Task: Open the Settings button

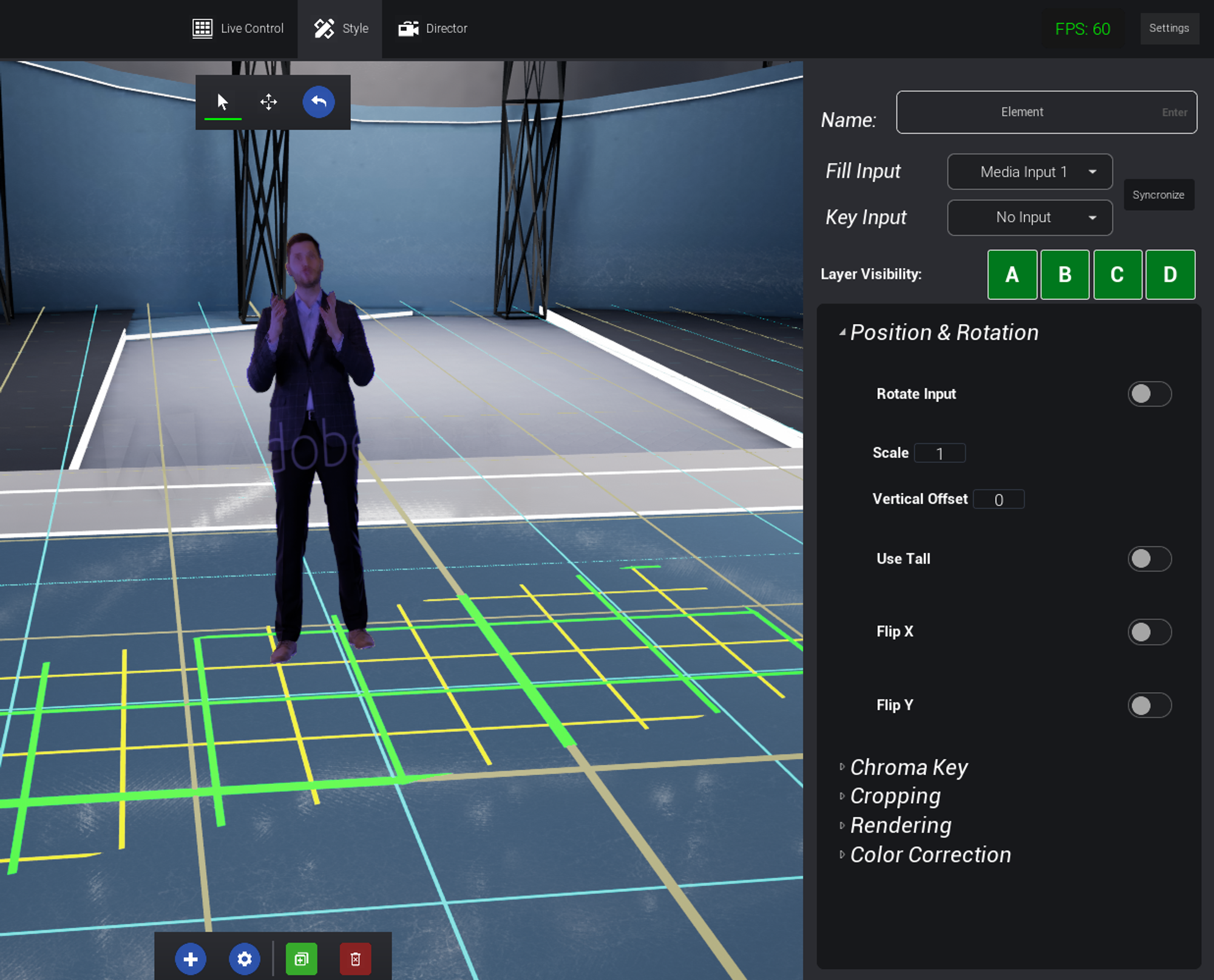Action: 1168,29
